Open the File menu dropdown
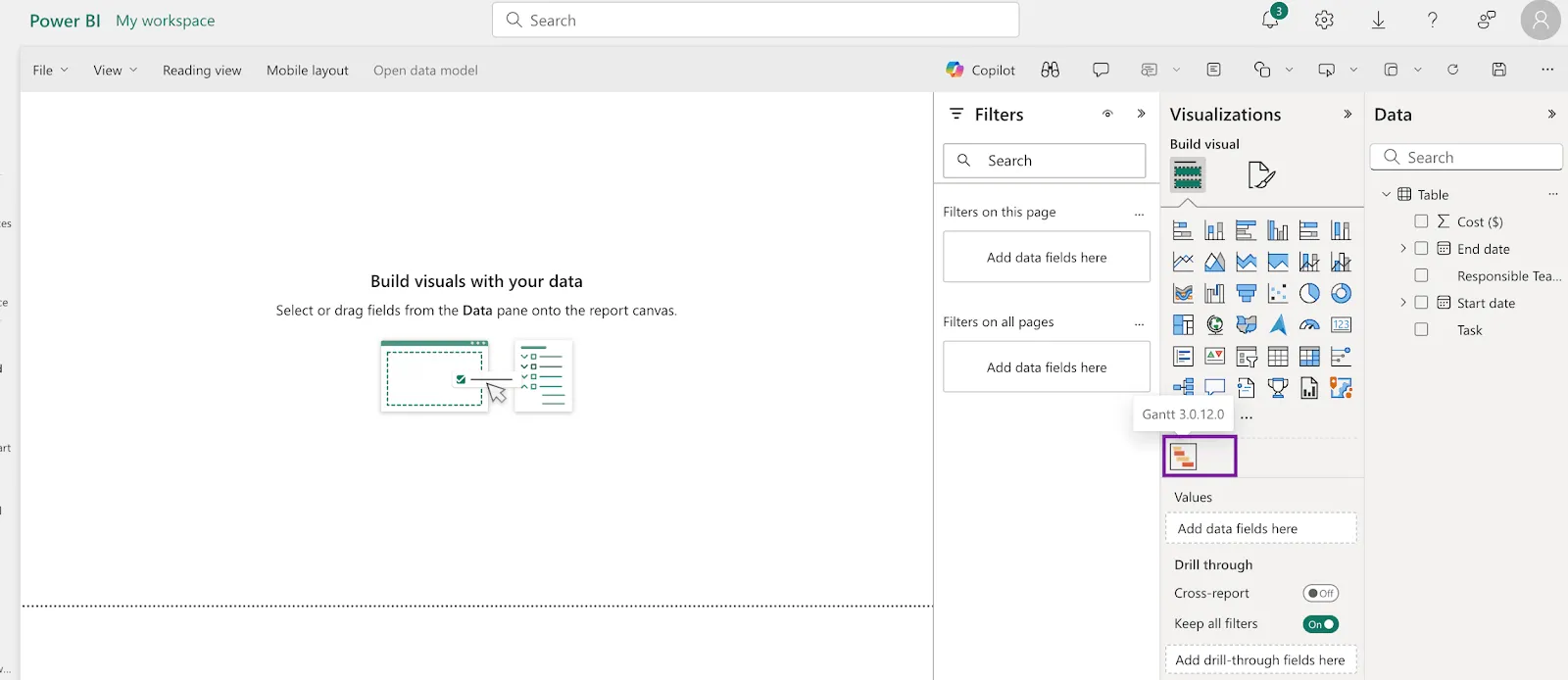This screenshot has height=680, width=1568. pos(50,71)
